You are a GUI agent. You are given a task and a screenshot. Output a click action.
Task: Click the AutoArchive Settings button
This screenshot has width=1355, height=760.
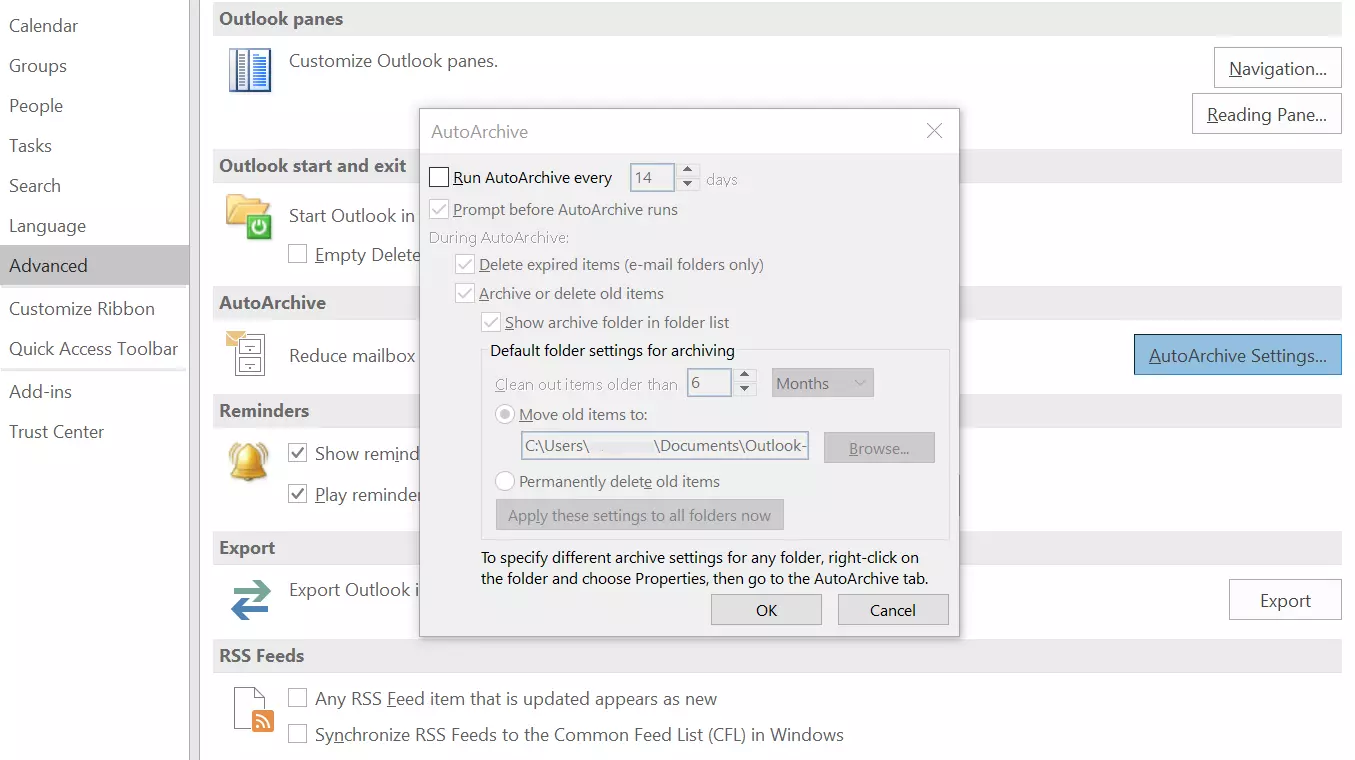1237,354
